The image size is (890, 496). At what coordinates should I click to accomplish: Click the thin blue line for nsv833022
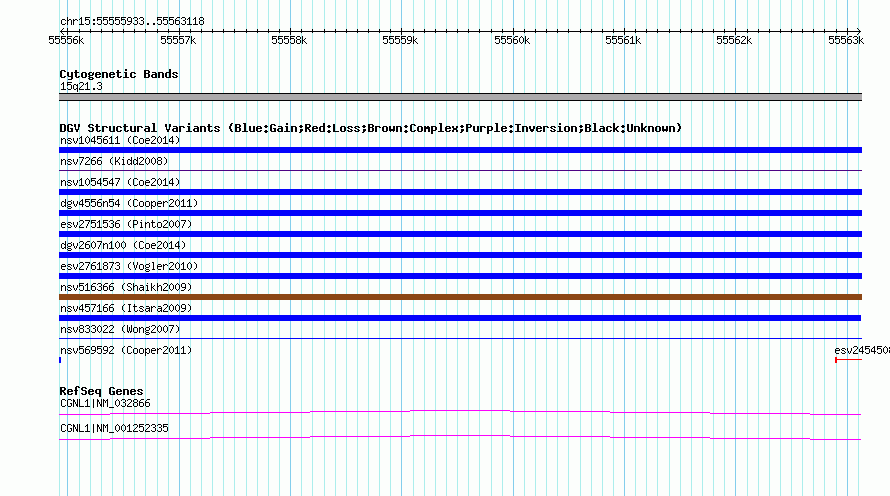click(x=460, y=339)
